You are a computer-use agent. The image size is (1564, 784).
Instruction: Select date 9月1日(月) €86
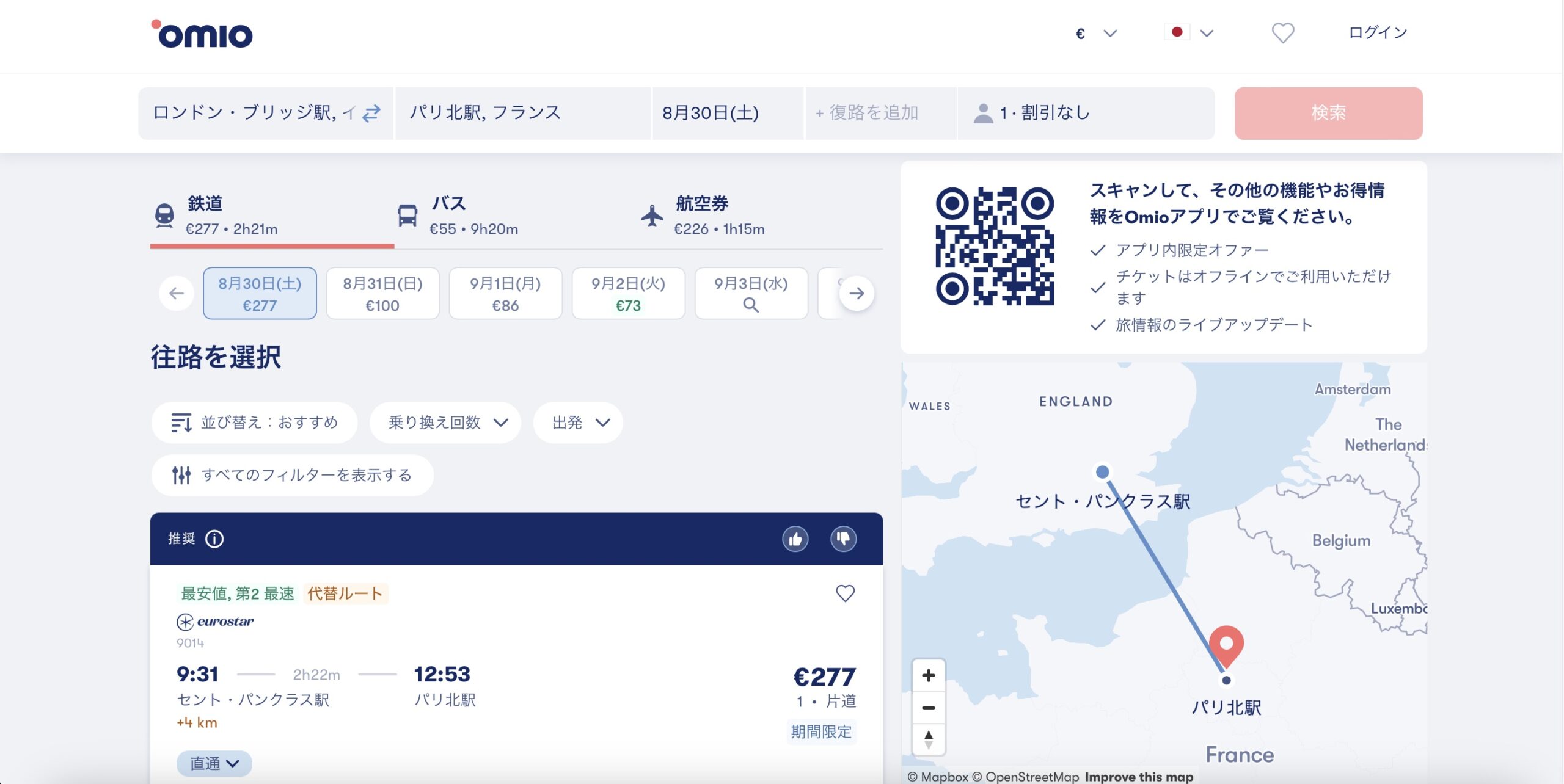coord(505,294)
